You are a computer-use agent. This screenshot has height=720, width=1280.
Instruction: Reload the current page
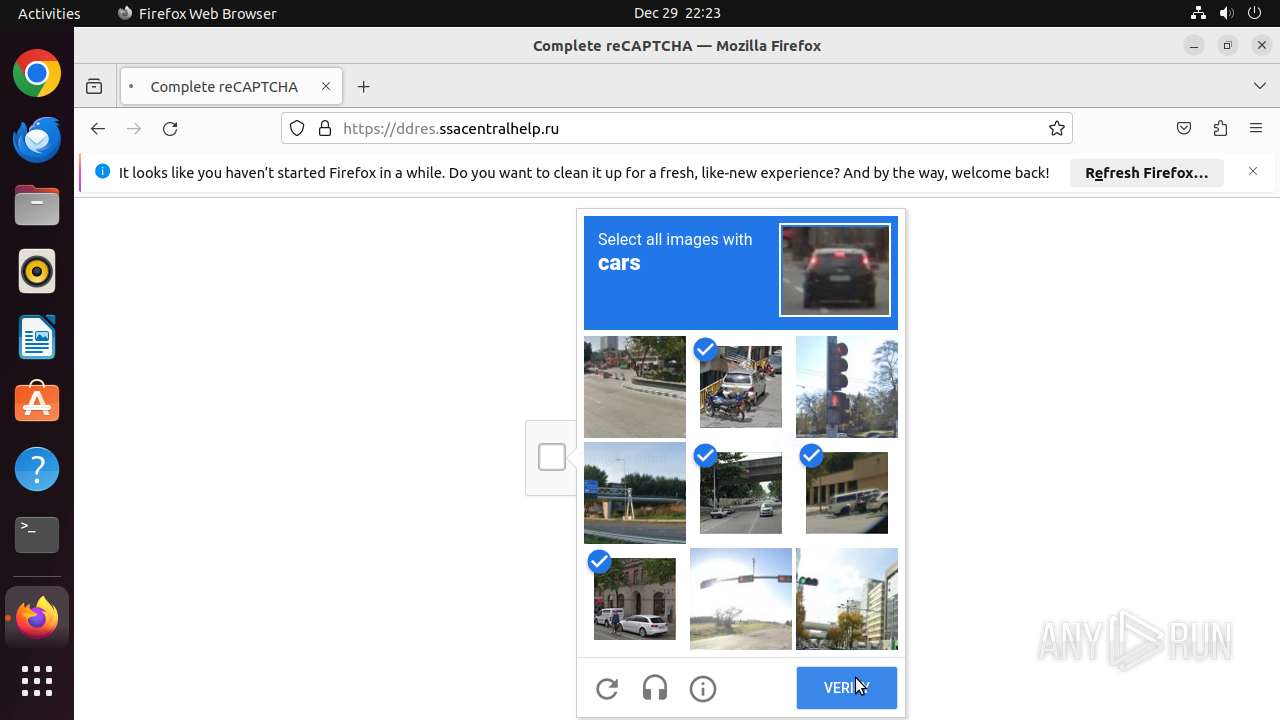coord(170,128)
